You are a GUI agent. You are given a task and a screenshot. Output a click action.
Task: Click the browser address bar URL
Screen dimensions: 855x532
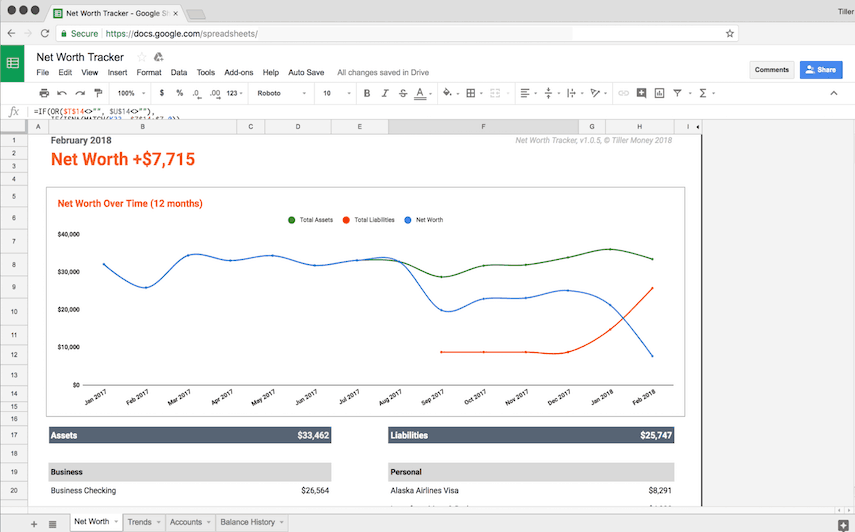(x=182, y=34)
